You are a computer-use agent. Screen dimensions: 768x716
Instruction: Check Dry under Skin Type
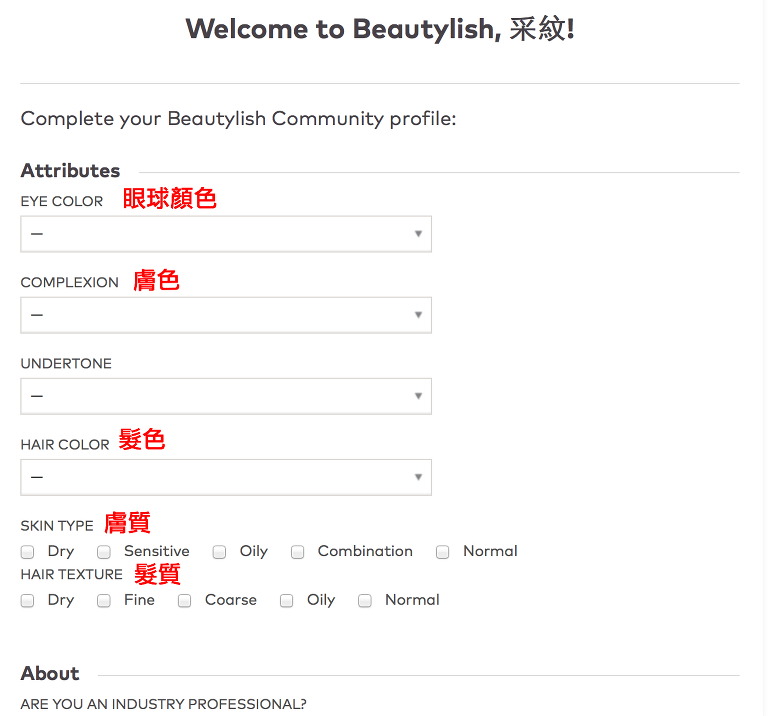point(28,552)
